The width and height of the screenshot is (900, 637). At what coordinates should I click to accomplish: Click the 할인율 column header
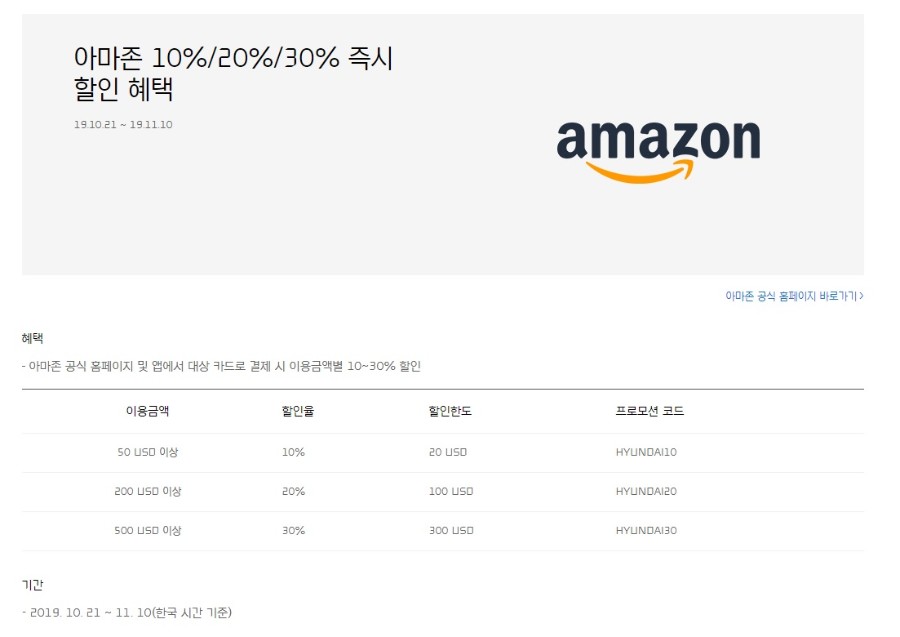297,411
